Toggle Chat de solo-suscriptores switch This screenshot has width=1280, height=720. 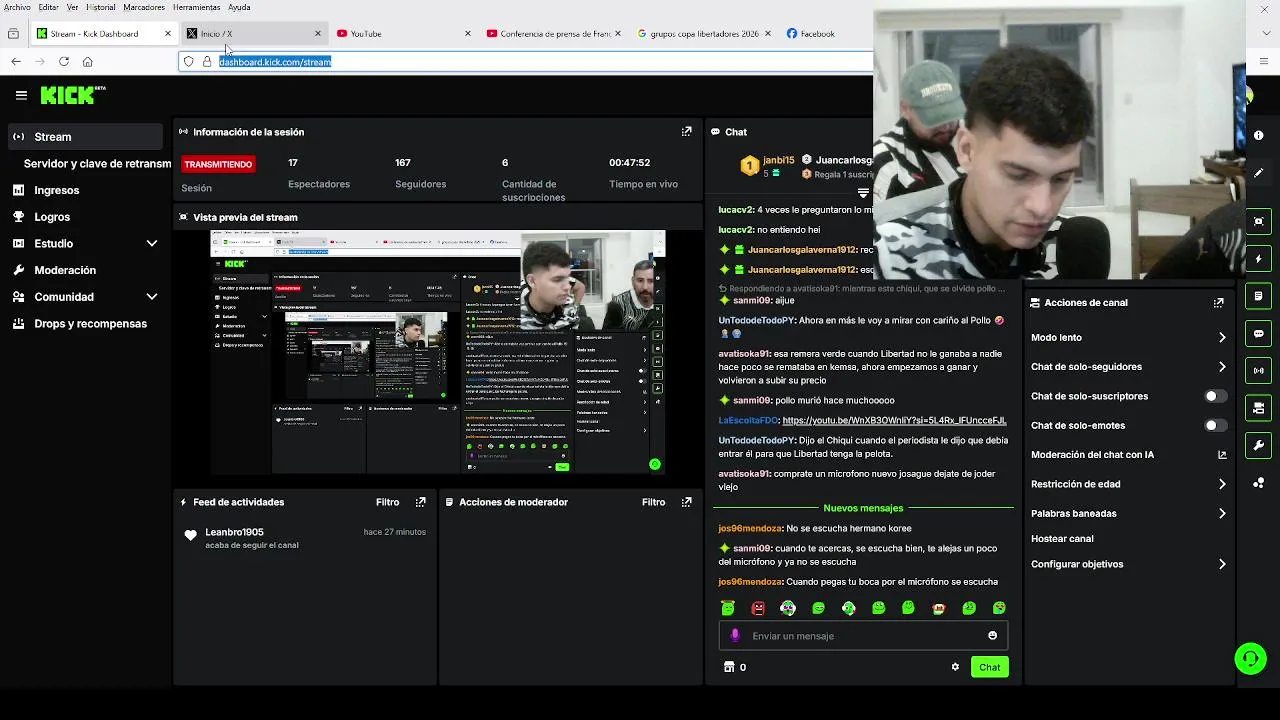tap(1215, 396)
